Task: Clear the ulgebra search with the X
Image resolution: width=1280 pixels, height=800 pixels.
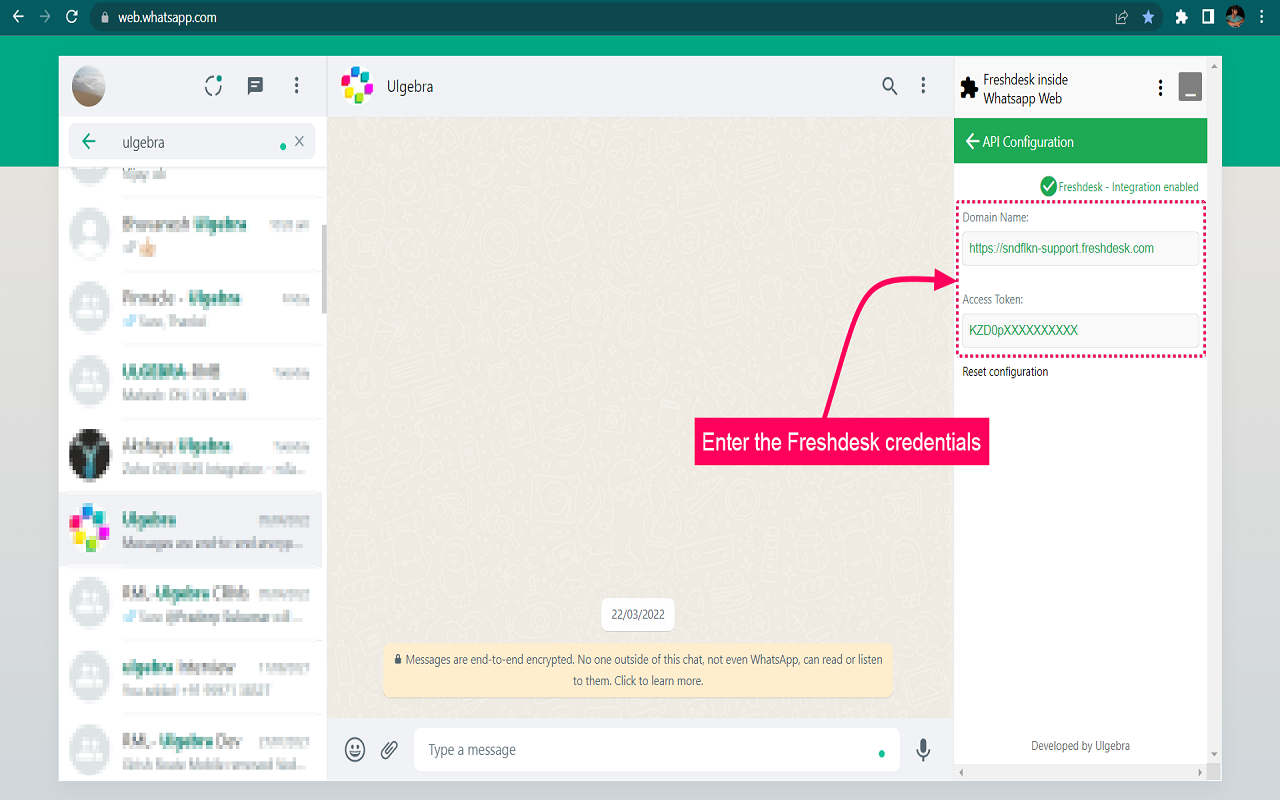Action: (299, 142)
